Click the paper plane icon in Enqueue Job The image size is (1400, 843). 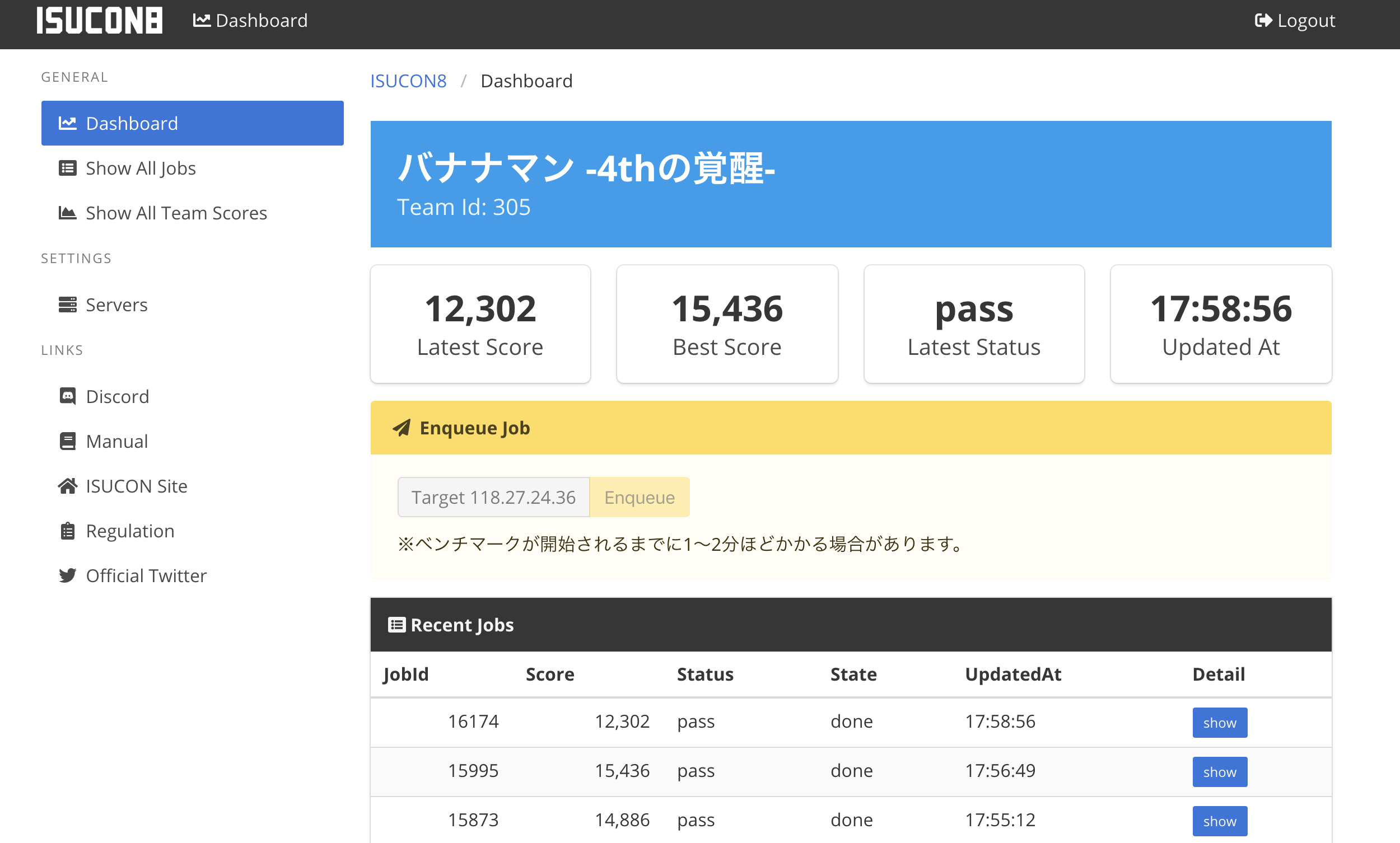tap(402, 428)
